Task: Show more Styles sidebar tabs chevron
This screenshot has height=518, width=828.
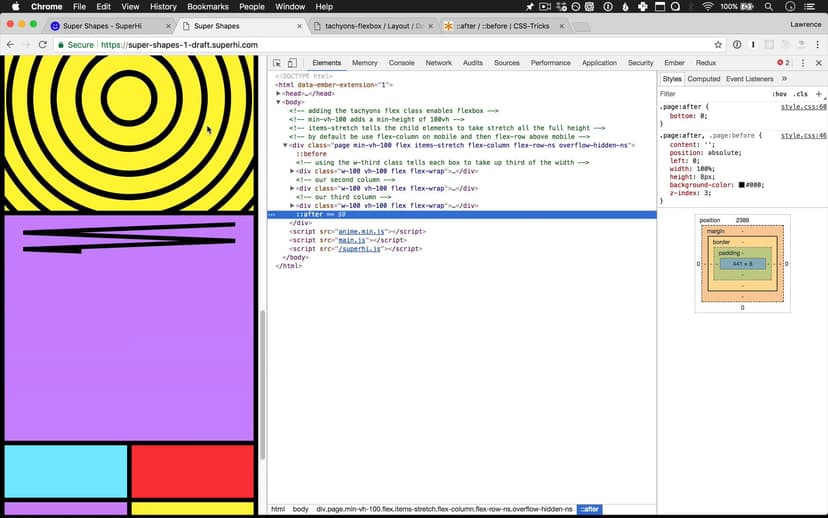Action: point(784,78)
